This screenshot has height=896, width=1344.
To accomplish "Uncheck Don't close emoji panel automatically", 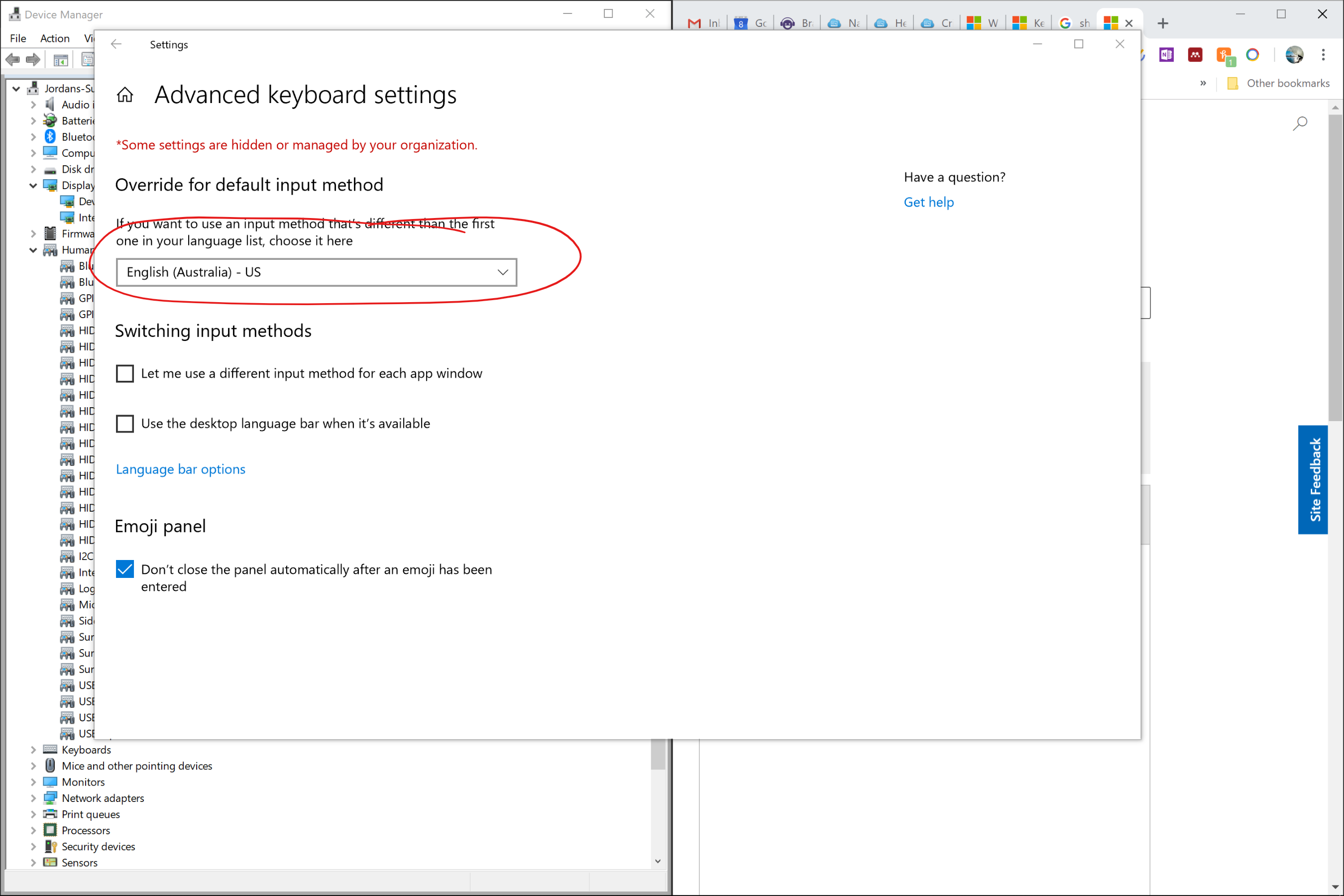I will coord(124,569).
